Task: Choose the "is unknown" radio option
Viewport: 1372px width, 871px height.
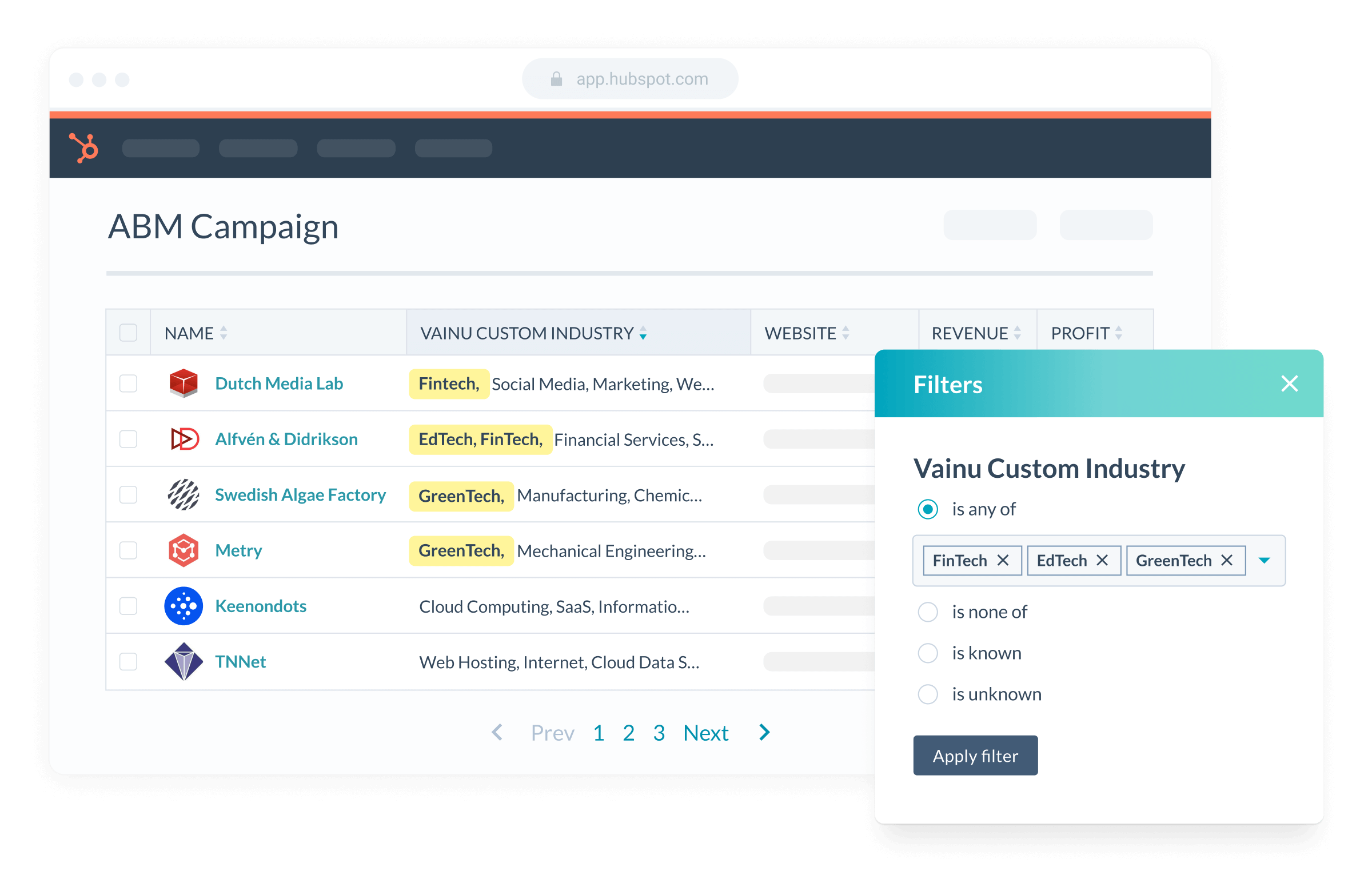Action: click(928, 694)
